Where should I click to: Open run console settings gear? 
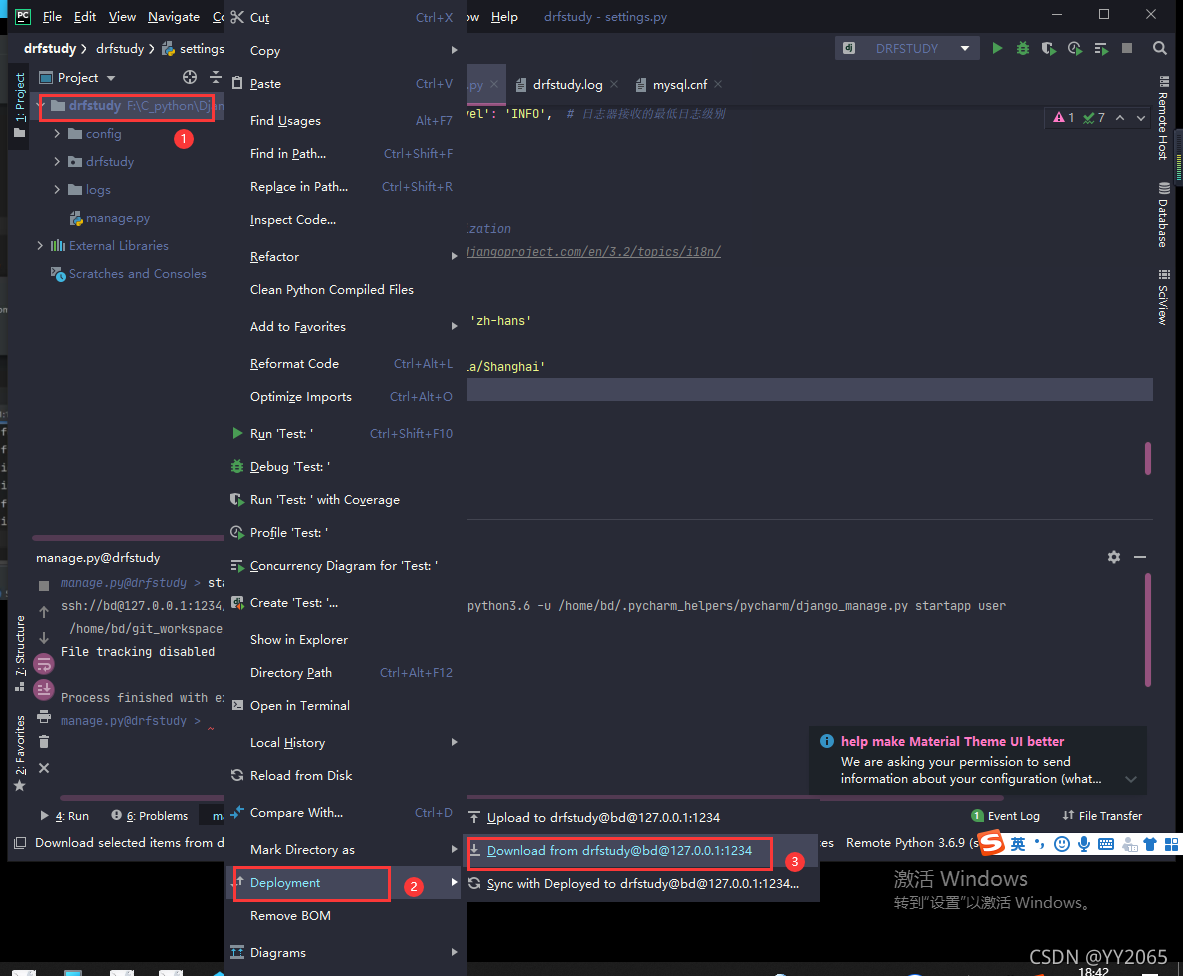click(x=1114, y=557)
